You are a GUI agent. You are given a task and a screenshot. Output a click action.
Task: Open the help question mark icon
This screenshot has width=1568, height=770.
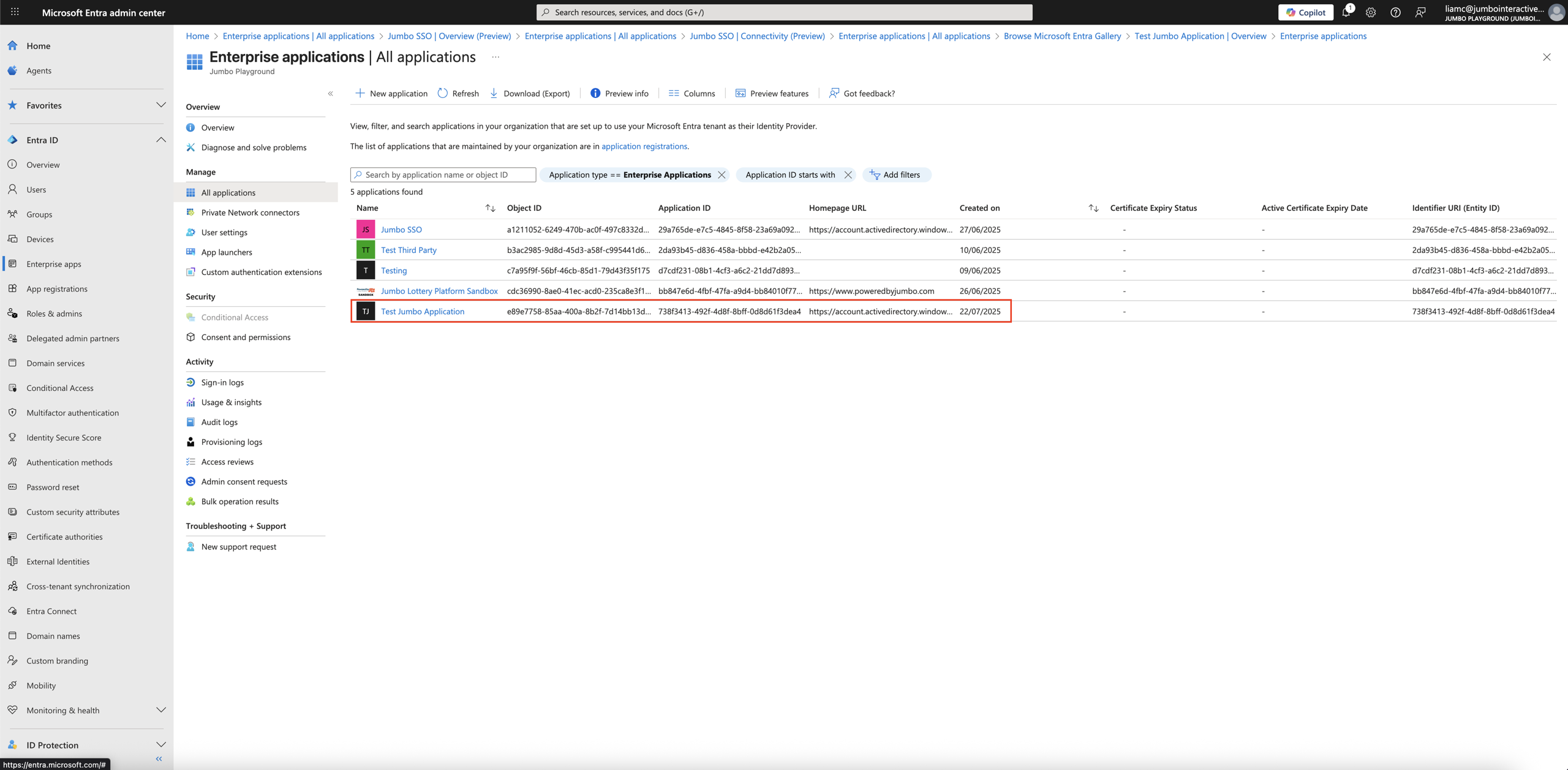[x=1395, y=12]
